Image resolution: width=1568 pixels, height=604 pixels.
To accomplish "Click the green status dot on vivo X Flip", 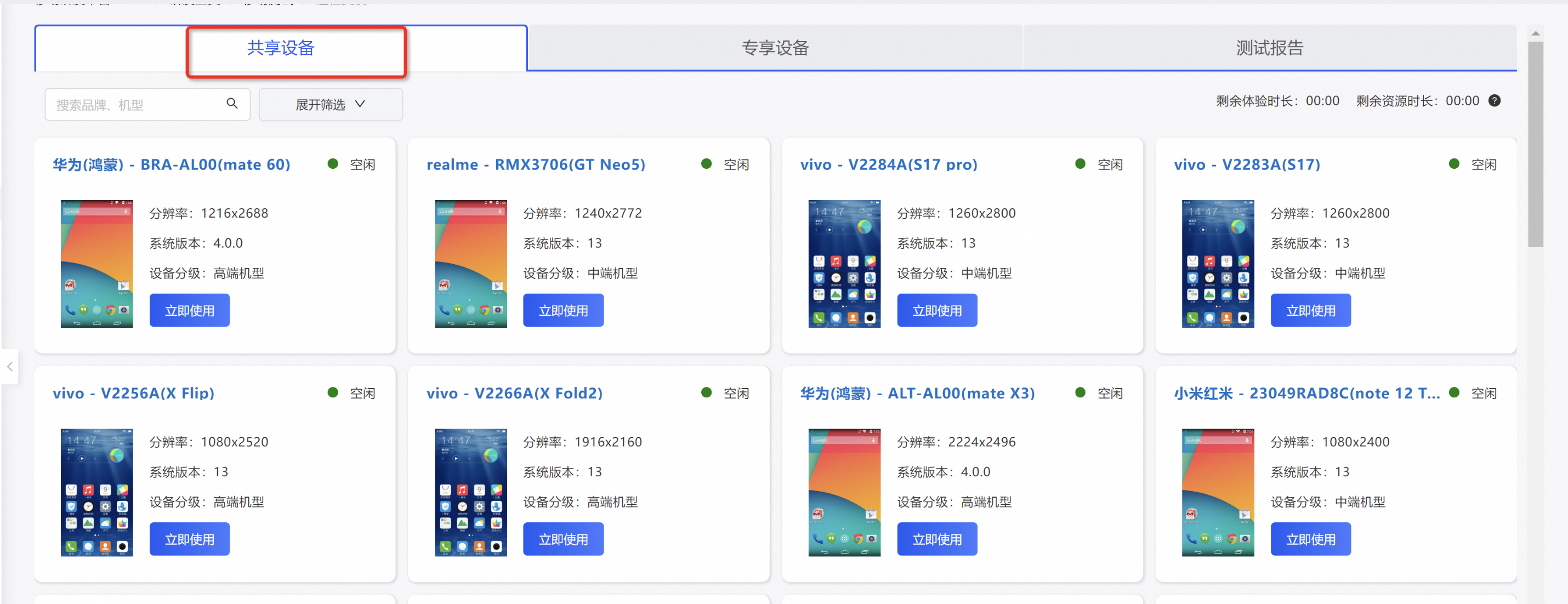I will click(x=333, y=392).
